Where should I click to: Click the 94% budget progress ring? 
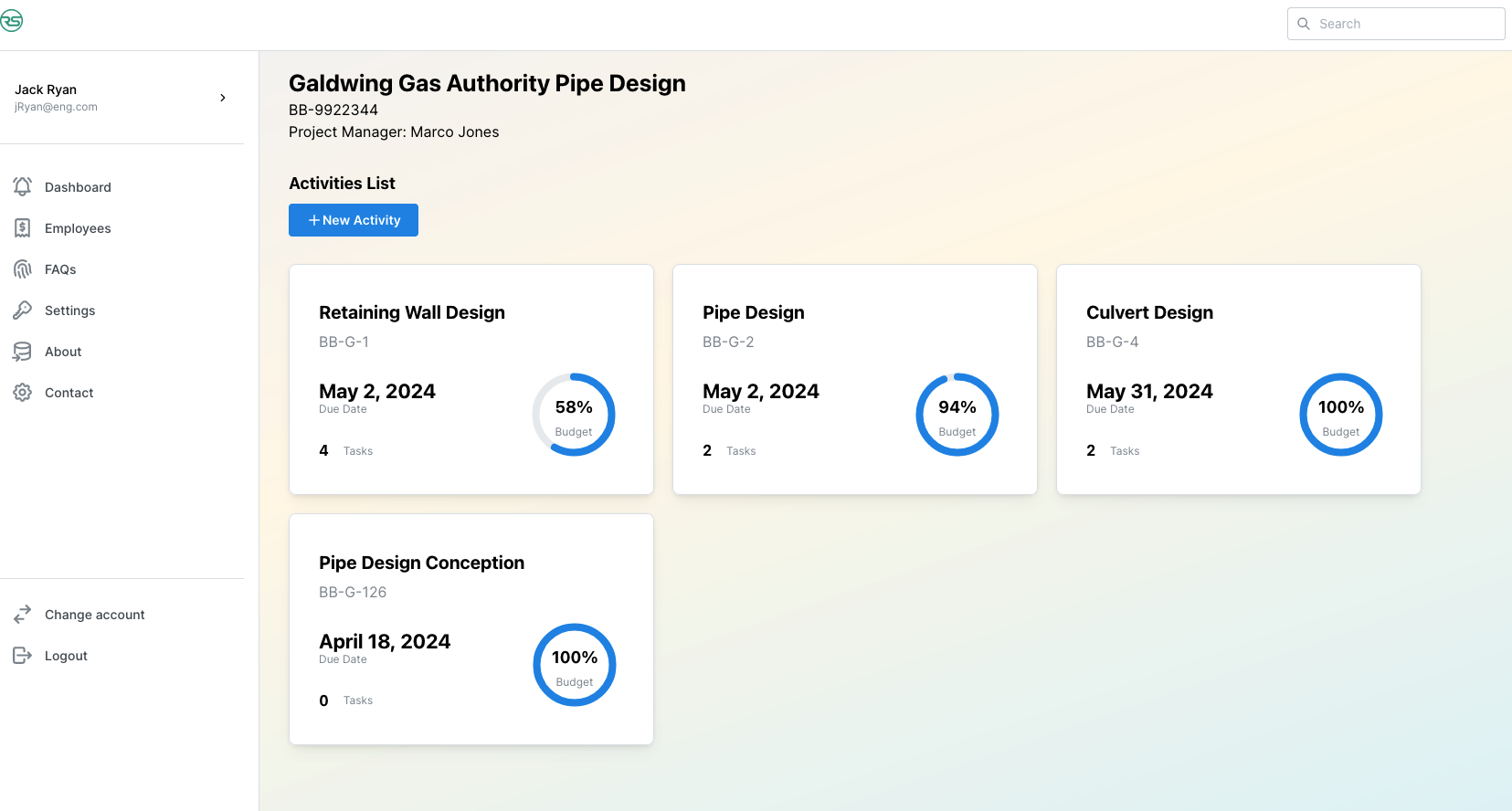(957, 415)
